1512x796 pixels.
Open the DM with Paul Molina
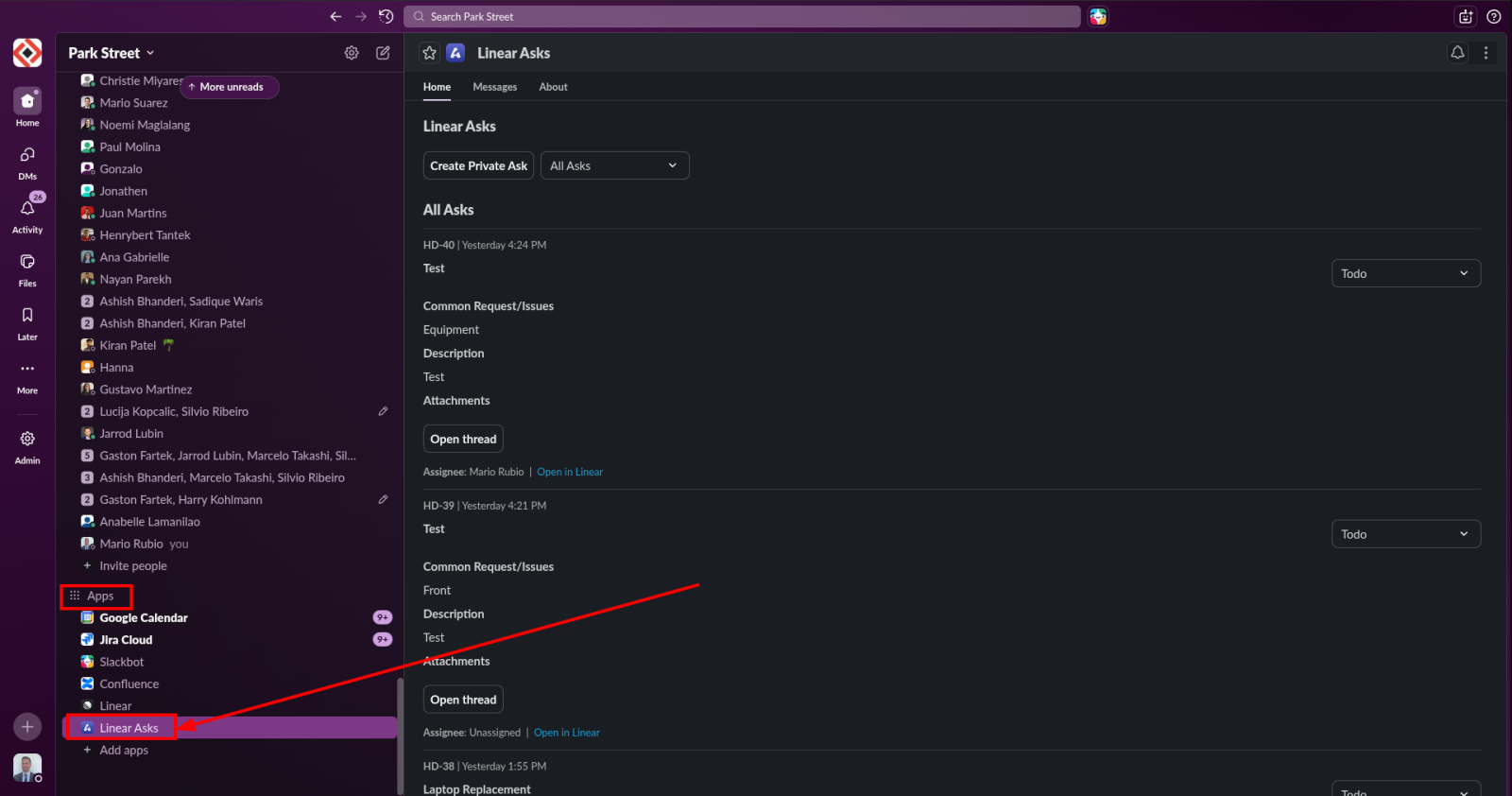(x=229, y=147)
